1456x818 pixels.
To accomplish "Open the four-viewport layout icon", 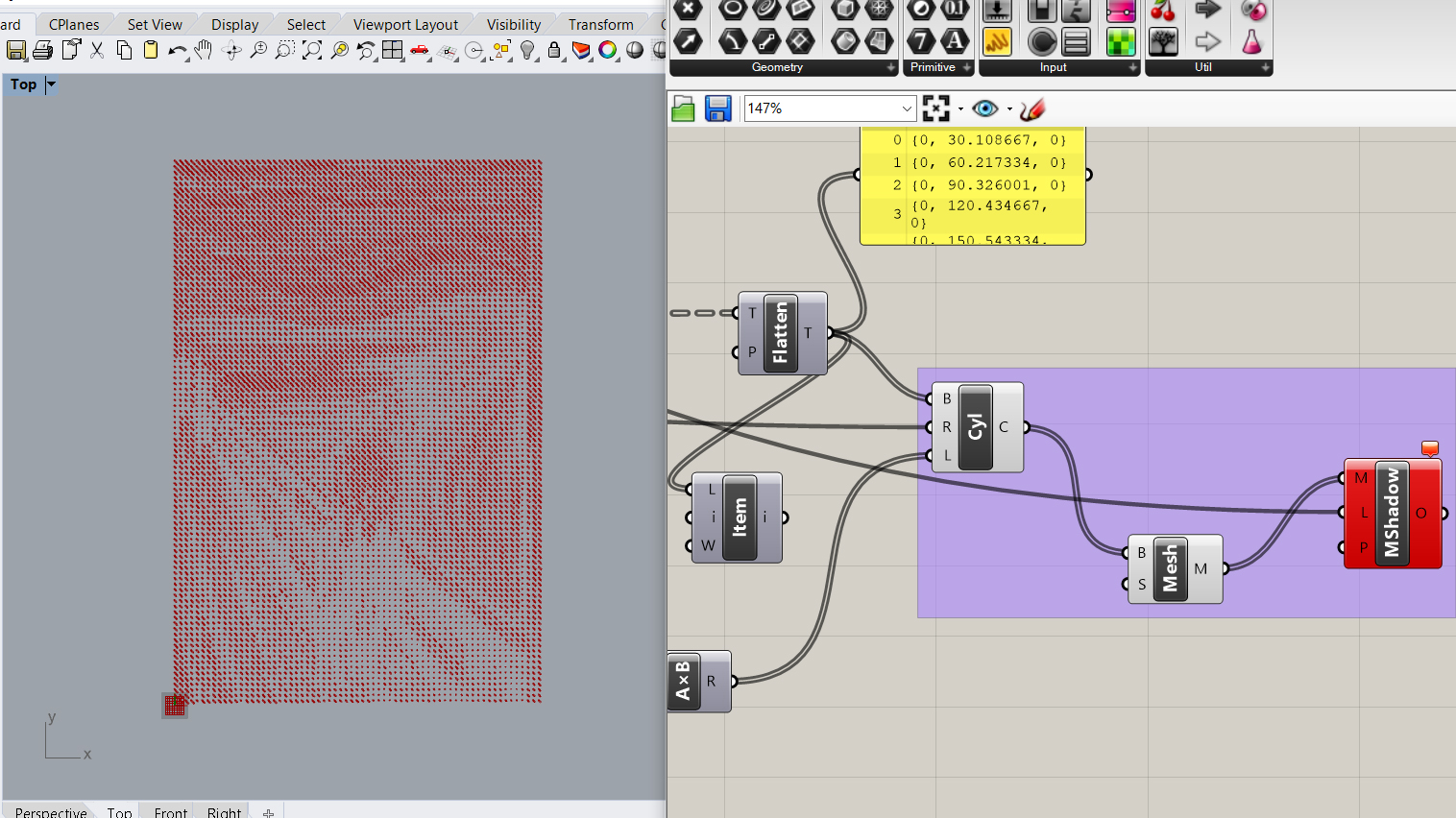I will [393, 50].
